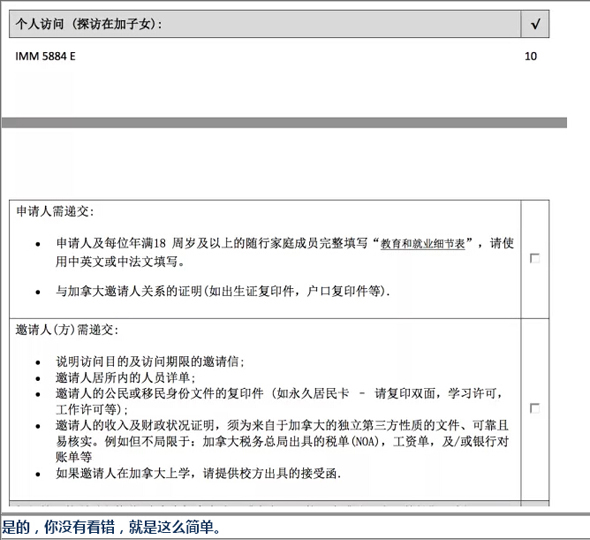
Task: Click the bullet about 公民或移民身份文件的复印件
Action: point(279,401)
